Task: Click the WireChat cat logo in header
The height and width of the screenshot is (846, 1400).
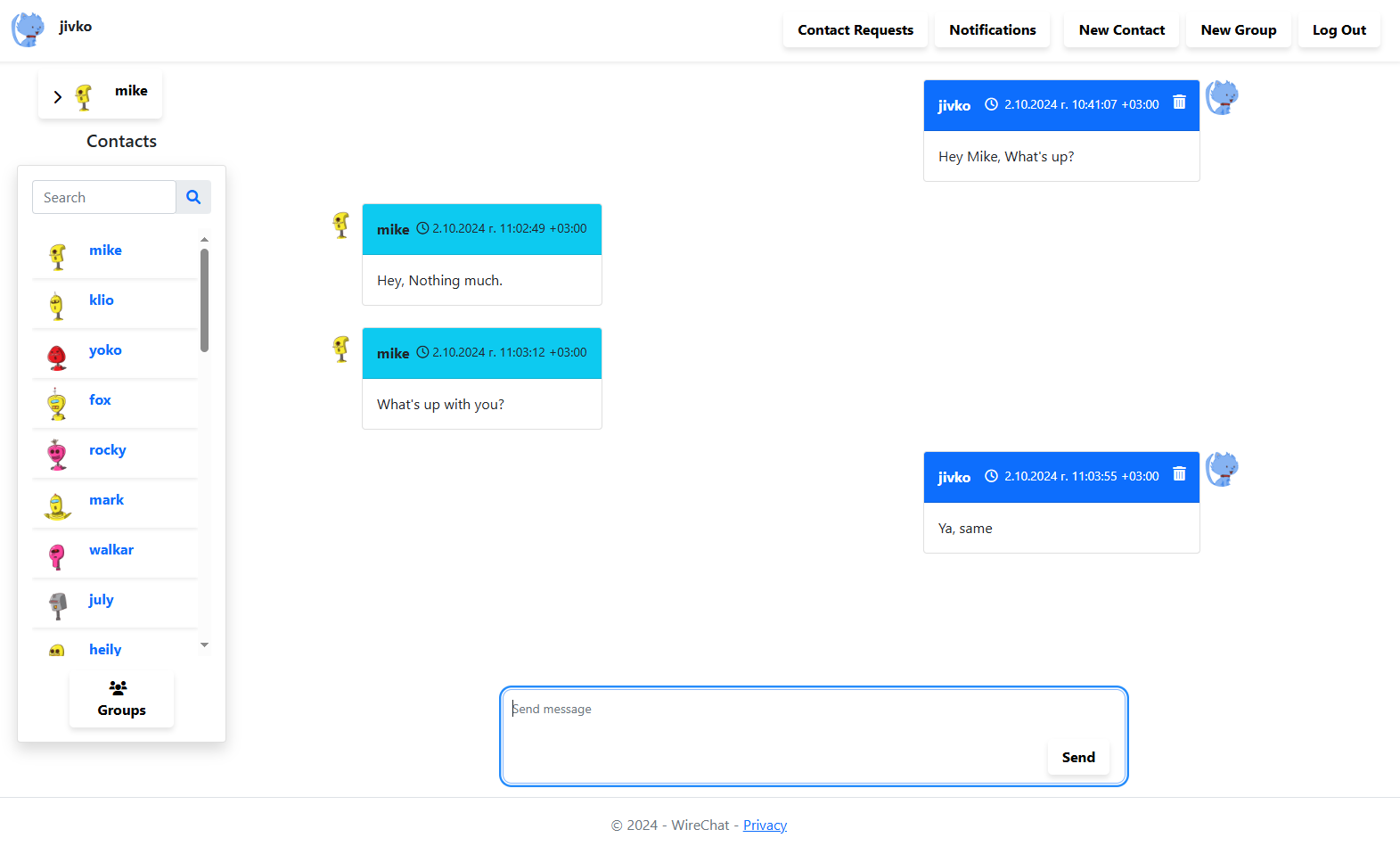Action: click(28, 29)
